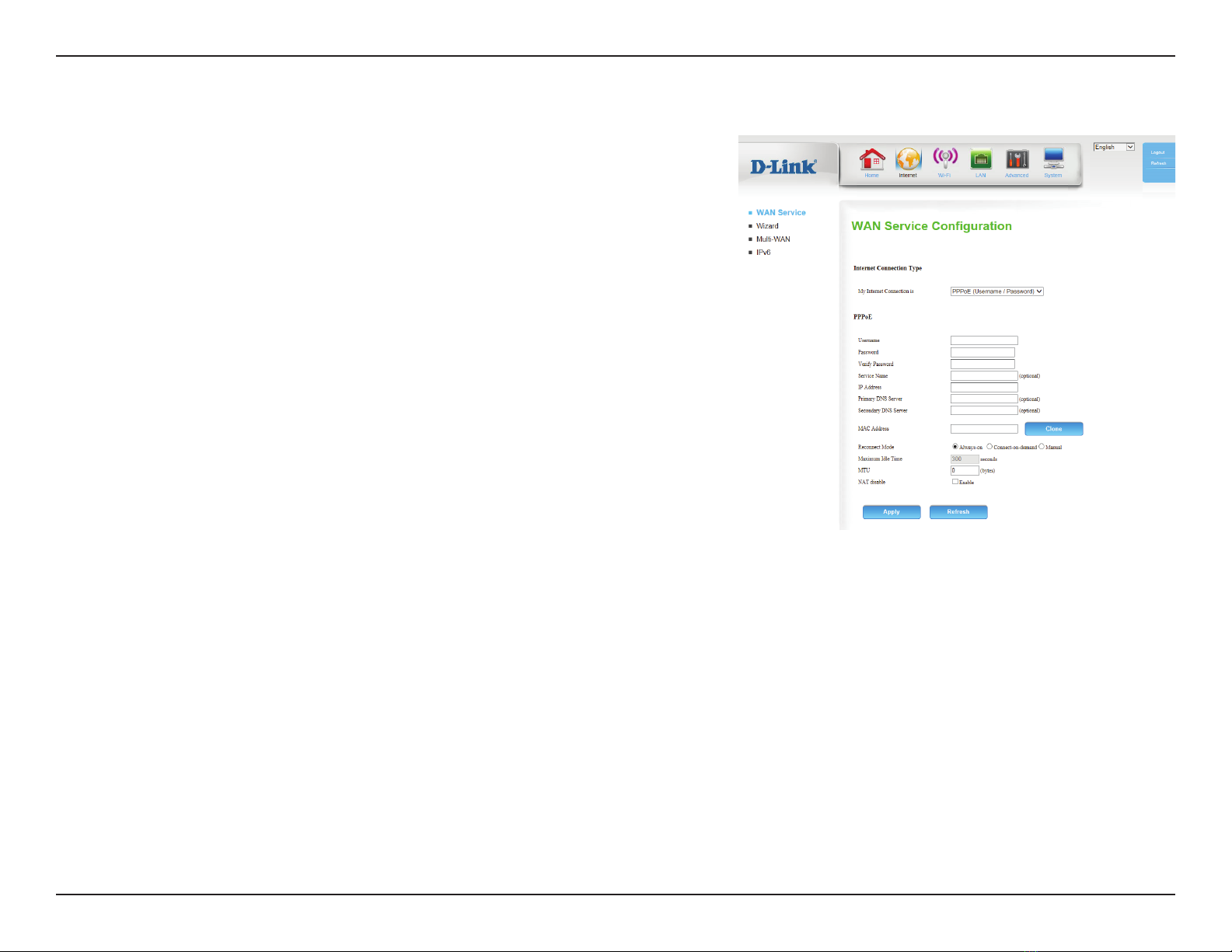Click the Clone MAC address button
The image size is (1232, 952).
[x=1053, y=429]
